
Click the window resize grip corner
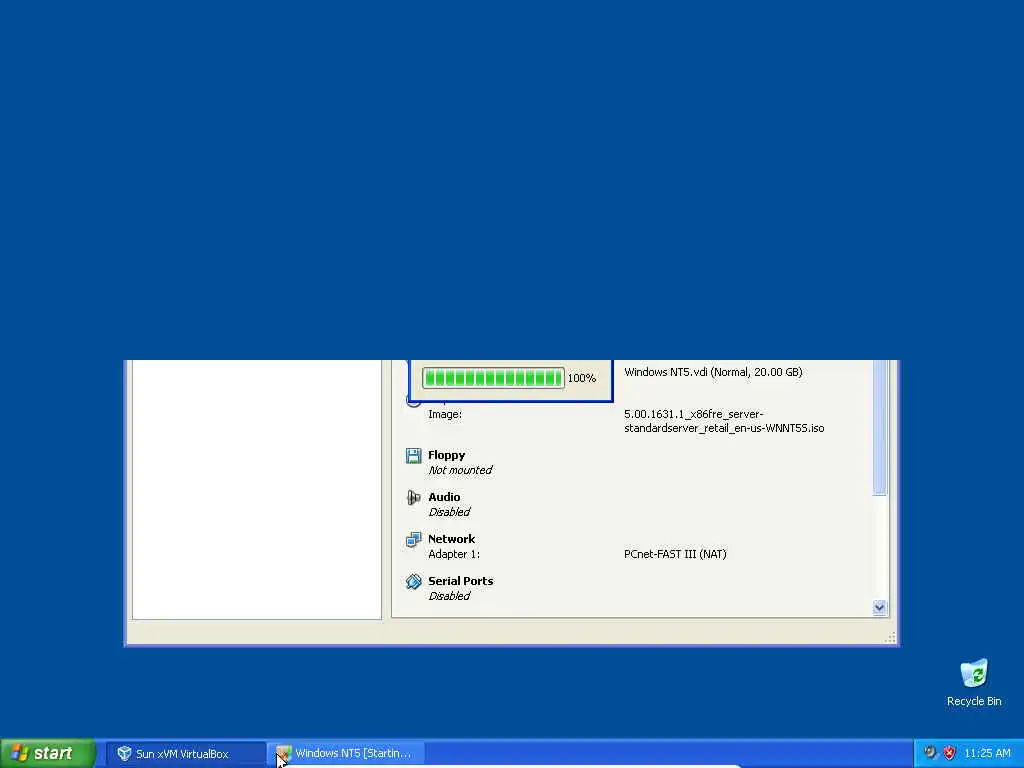[x=890, y=638]
